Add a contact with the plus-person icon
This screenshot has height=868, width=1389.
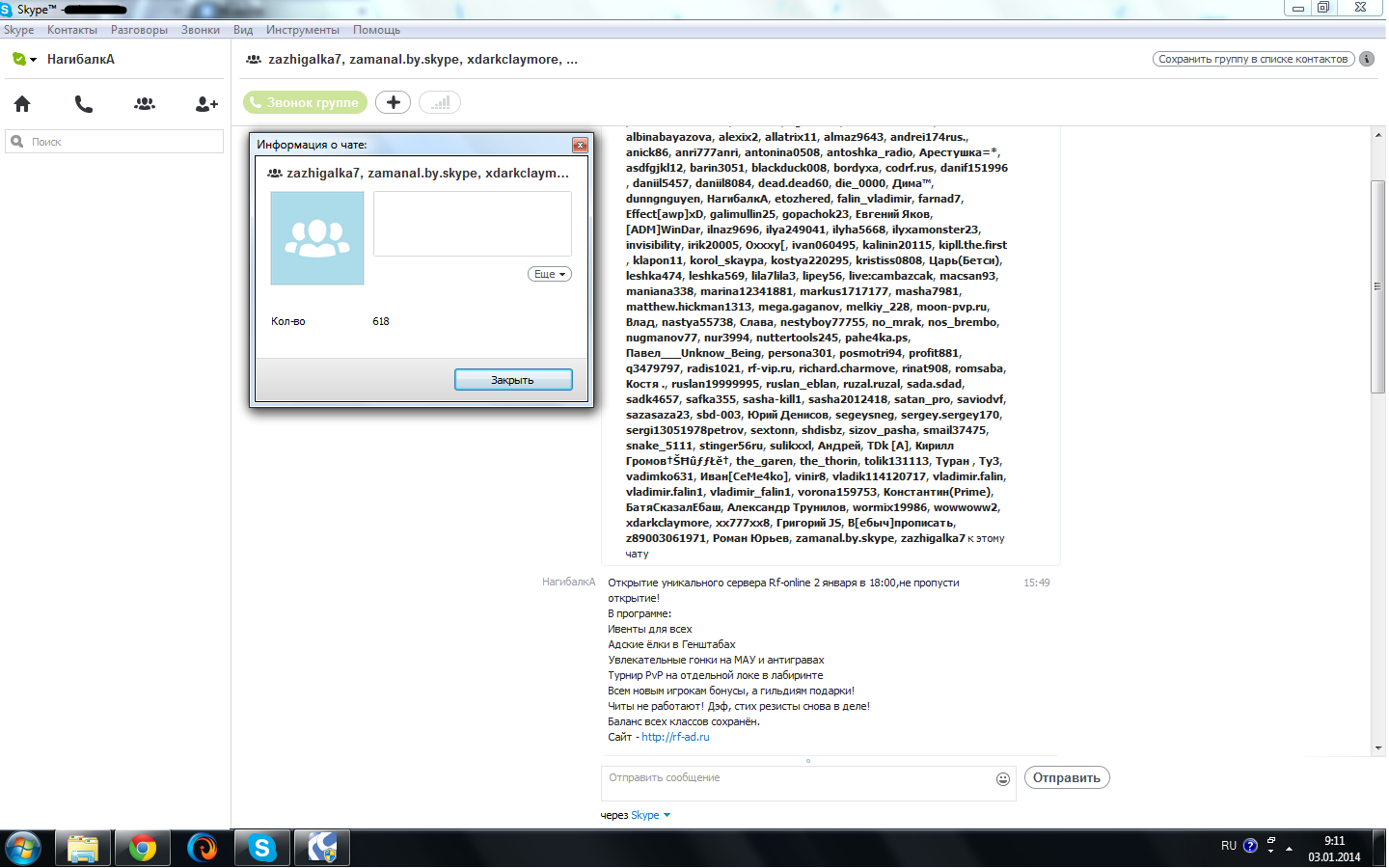[x=206, y=103]
